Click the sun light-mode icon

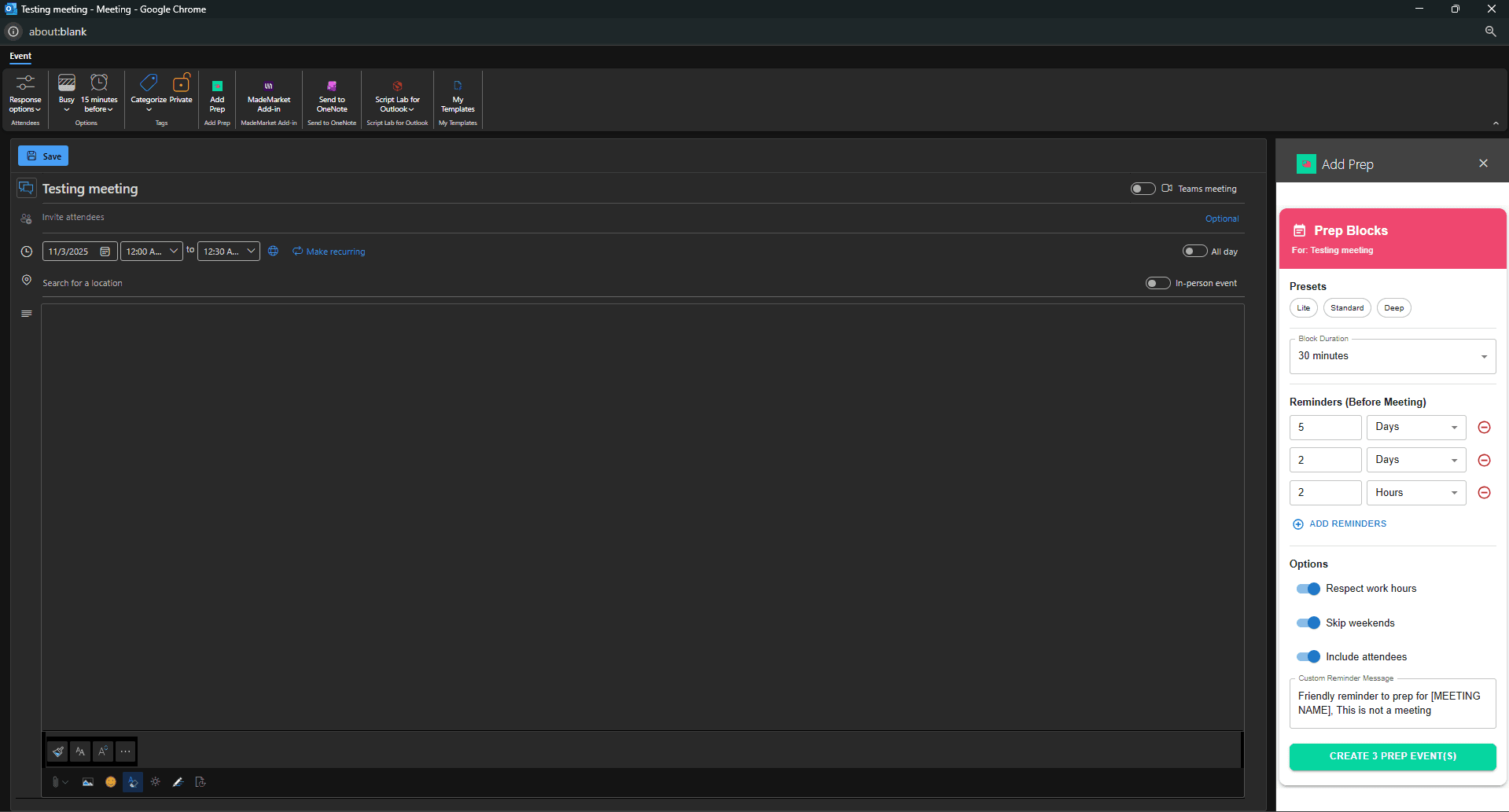click(156, 782)
